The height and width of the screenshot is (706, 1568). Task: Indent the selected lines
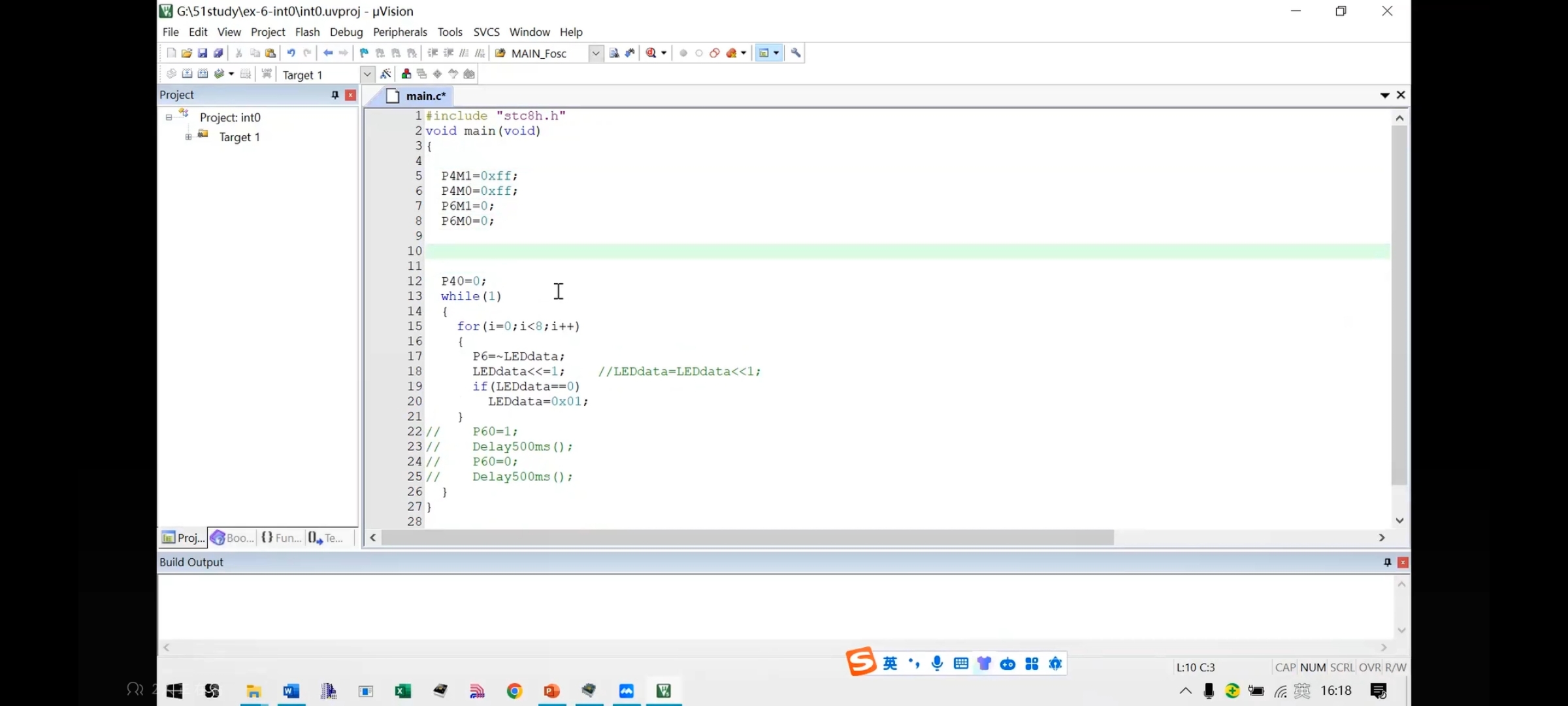coord(433,53)
